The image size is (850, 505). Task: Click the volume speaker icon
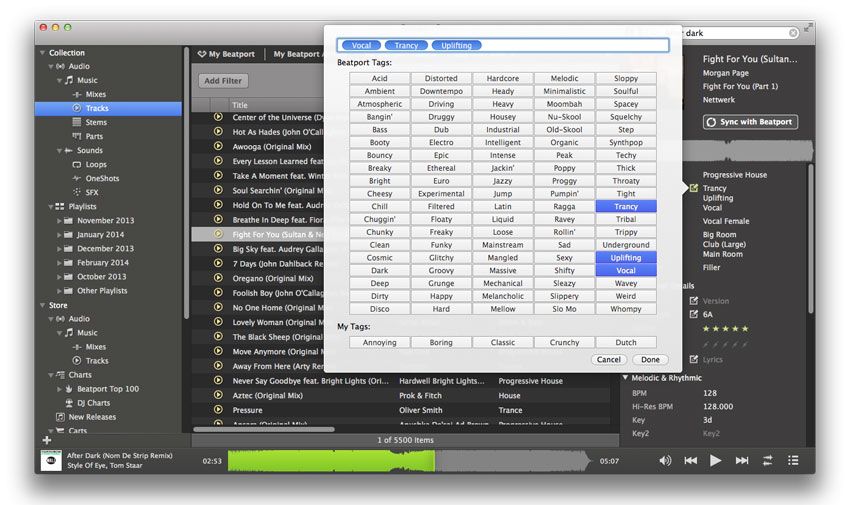coord(665,461)
